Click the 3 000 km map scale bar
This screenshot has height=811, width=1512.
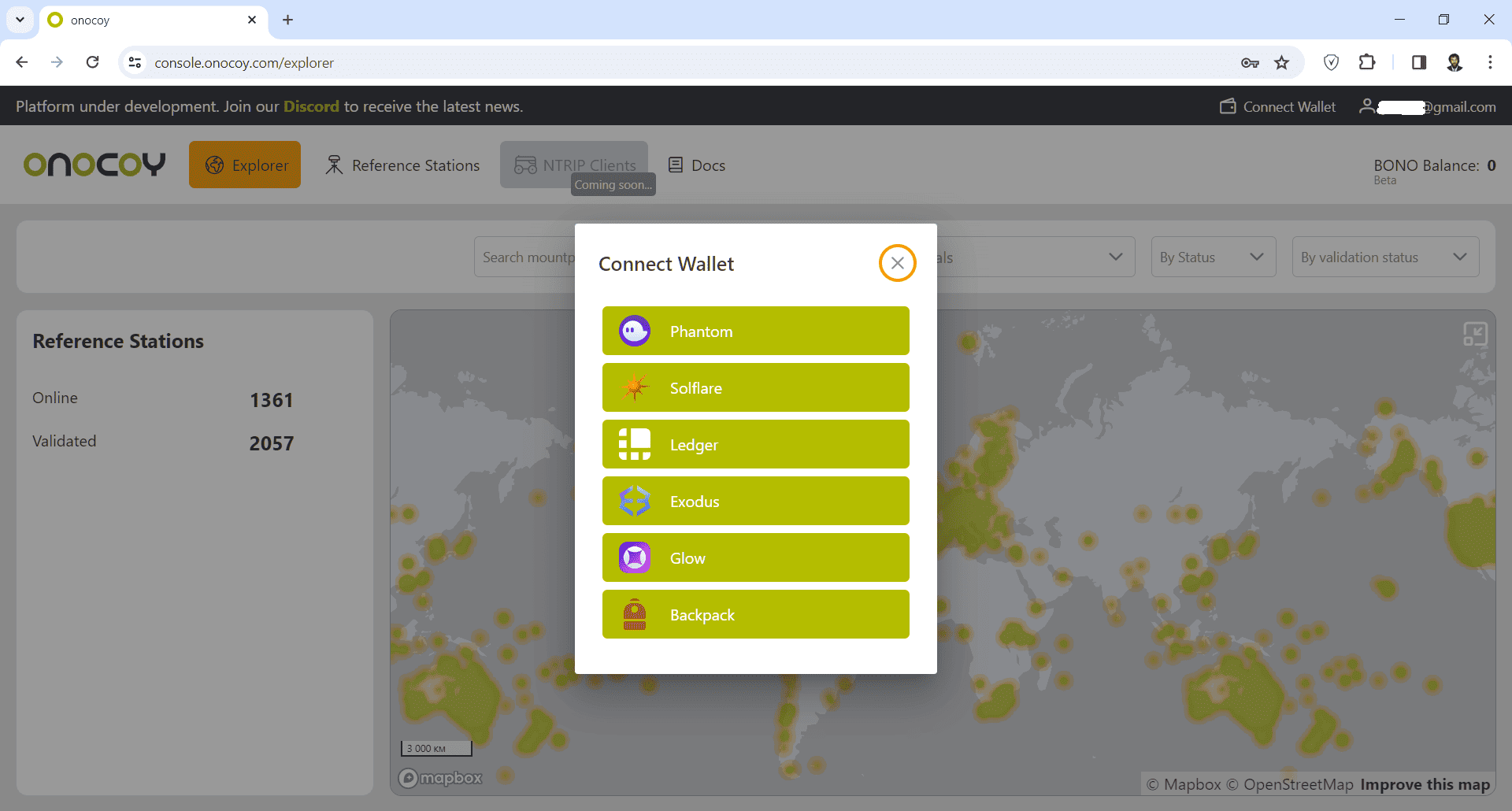coord(436,748)
